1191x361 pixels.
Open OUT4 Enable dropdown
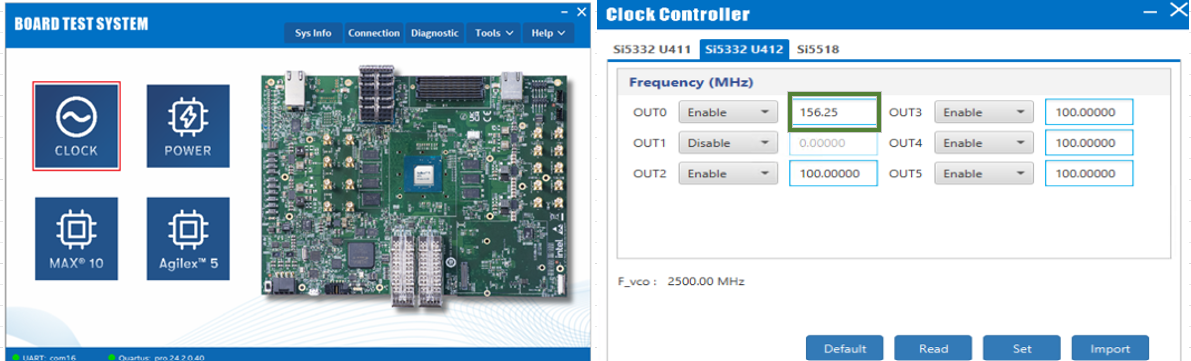click(x=984, y=143)
